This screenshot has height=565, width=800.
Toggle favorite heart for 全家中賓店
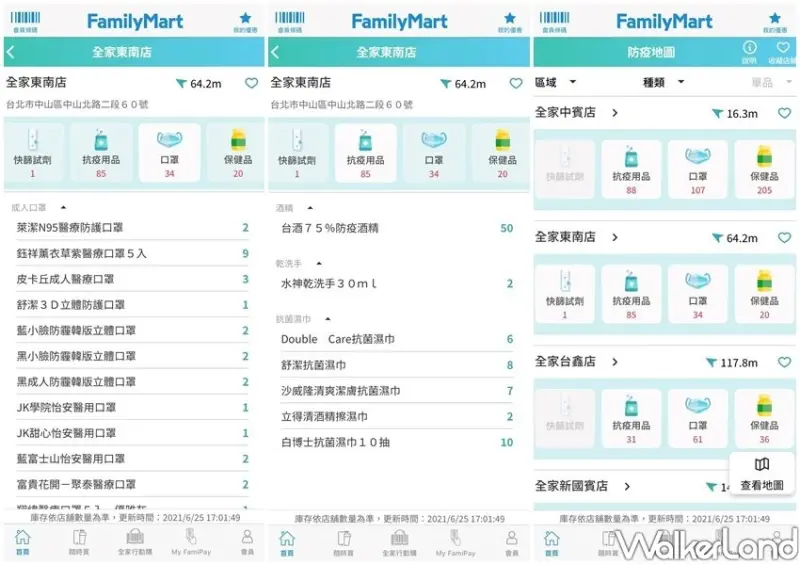(784, 113)
